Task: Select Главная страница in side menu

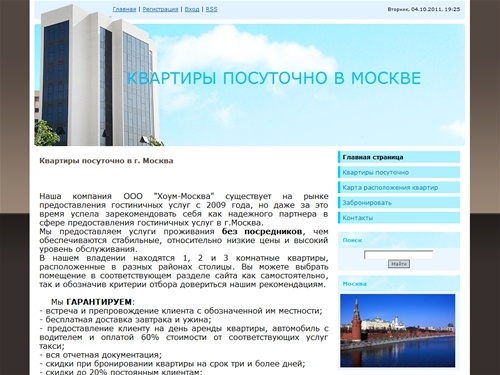Action: pos(399,157)
